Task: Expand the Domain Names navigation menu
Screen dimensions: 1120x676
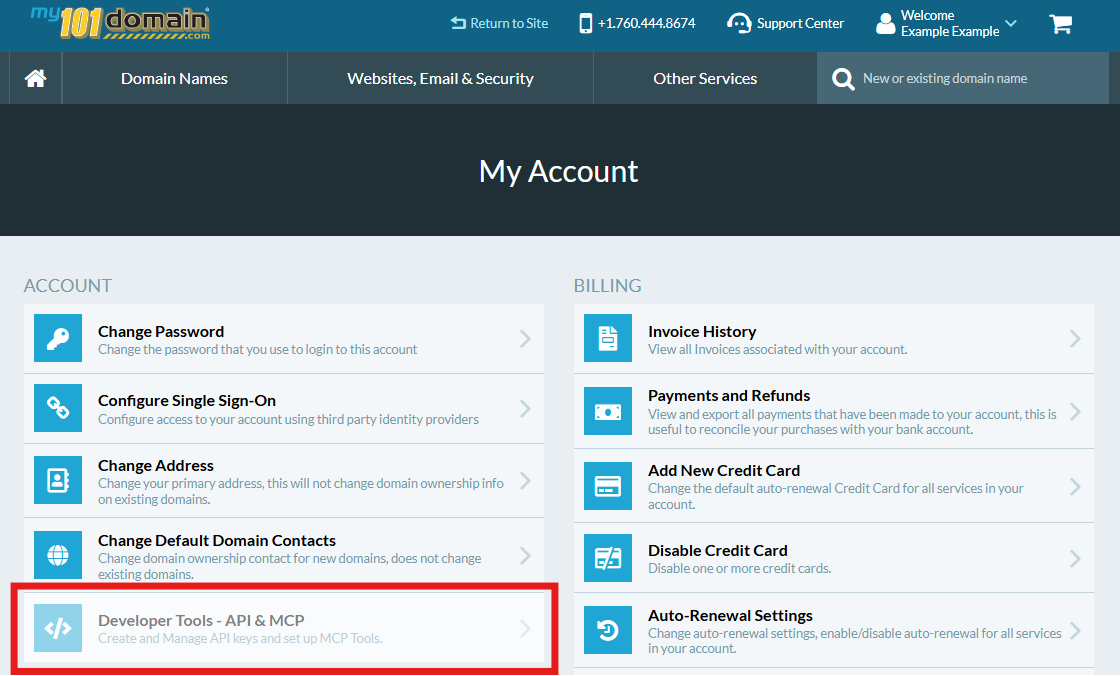Action: click(174, 77)
